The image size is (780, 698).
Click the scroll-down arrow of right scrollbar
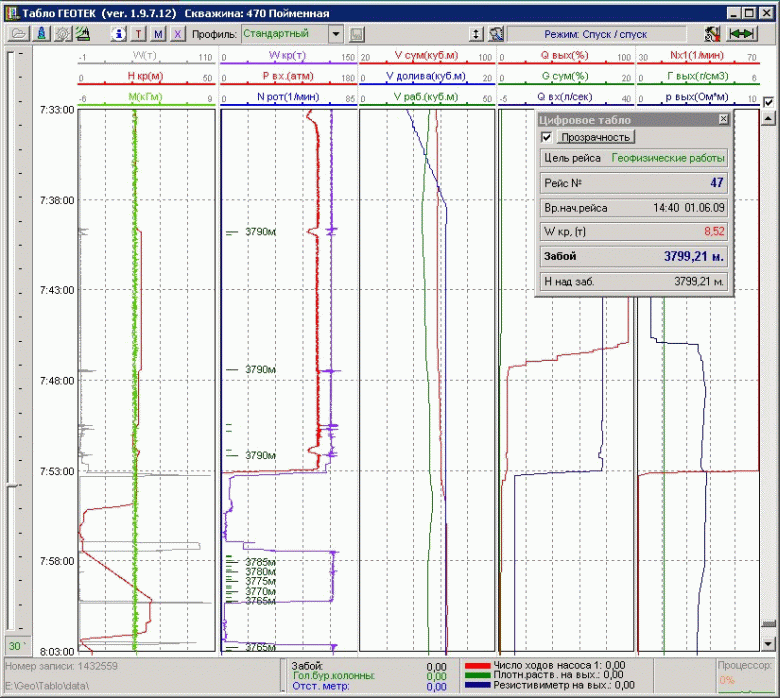click(767, 644)
